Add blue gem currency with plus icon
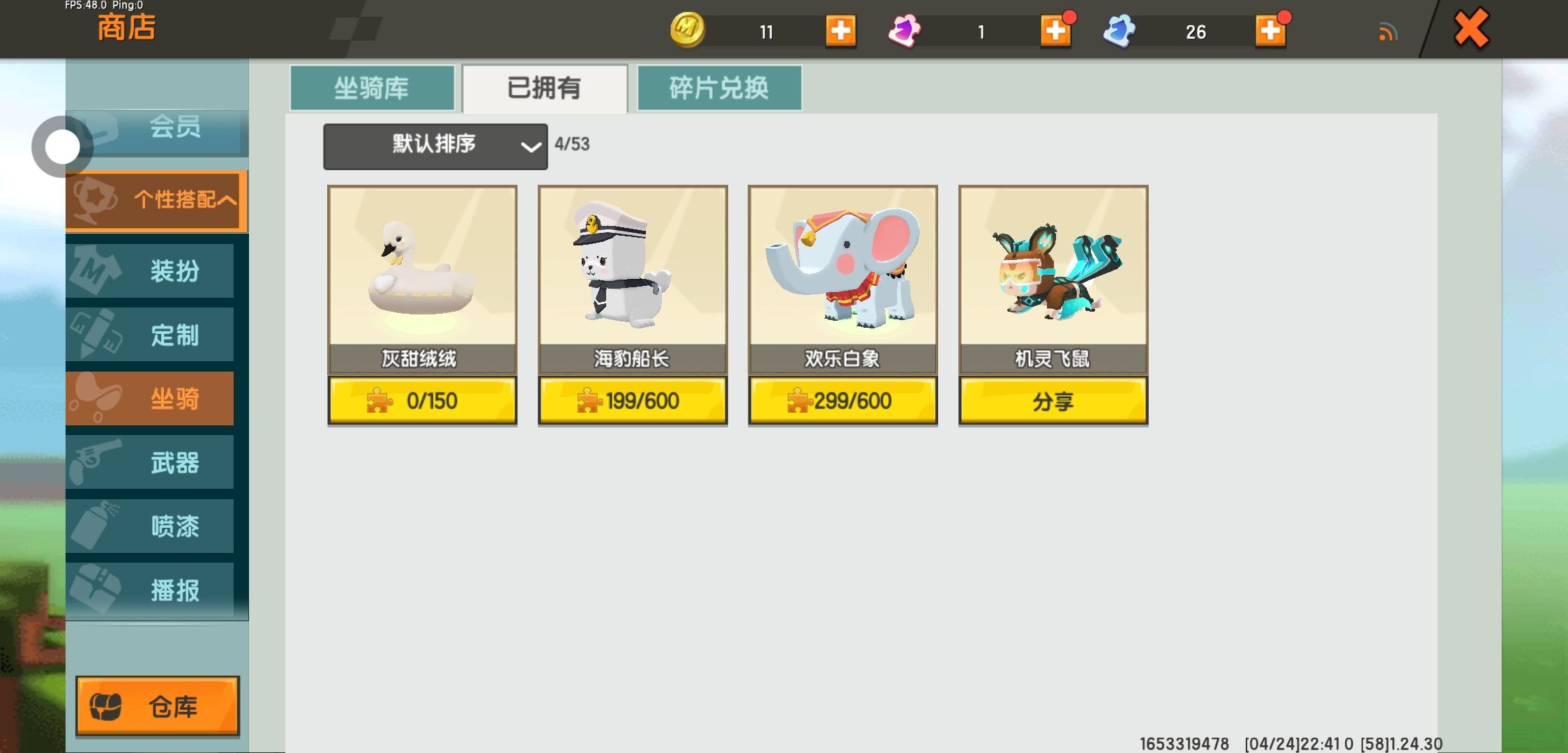This screenshot has height=753, width=1568. 1271,31
